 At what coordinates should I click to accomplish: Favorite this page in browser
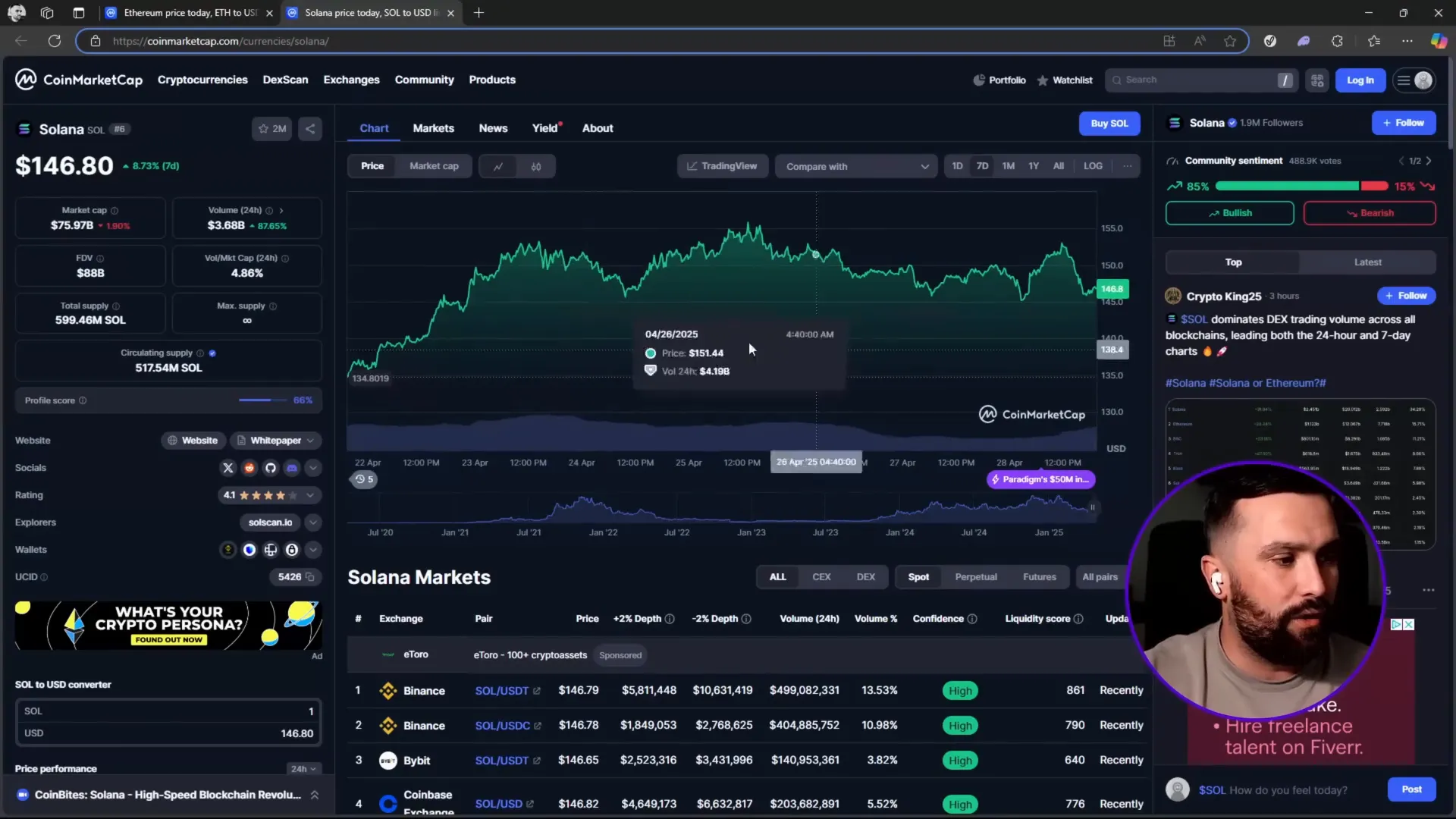click(1230, 41)
